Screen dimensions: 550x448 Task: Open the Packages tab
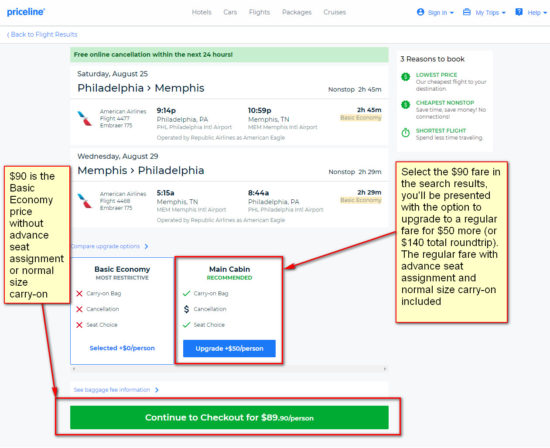tap(297, 12)
